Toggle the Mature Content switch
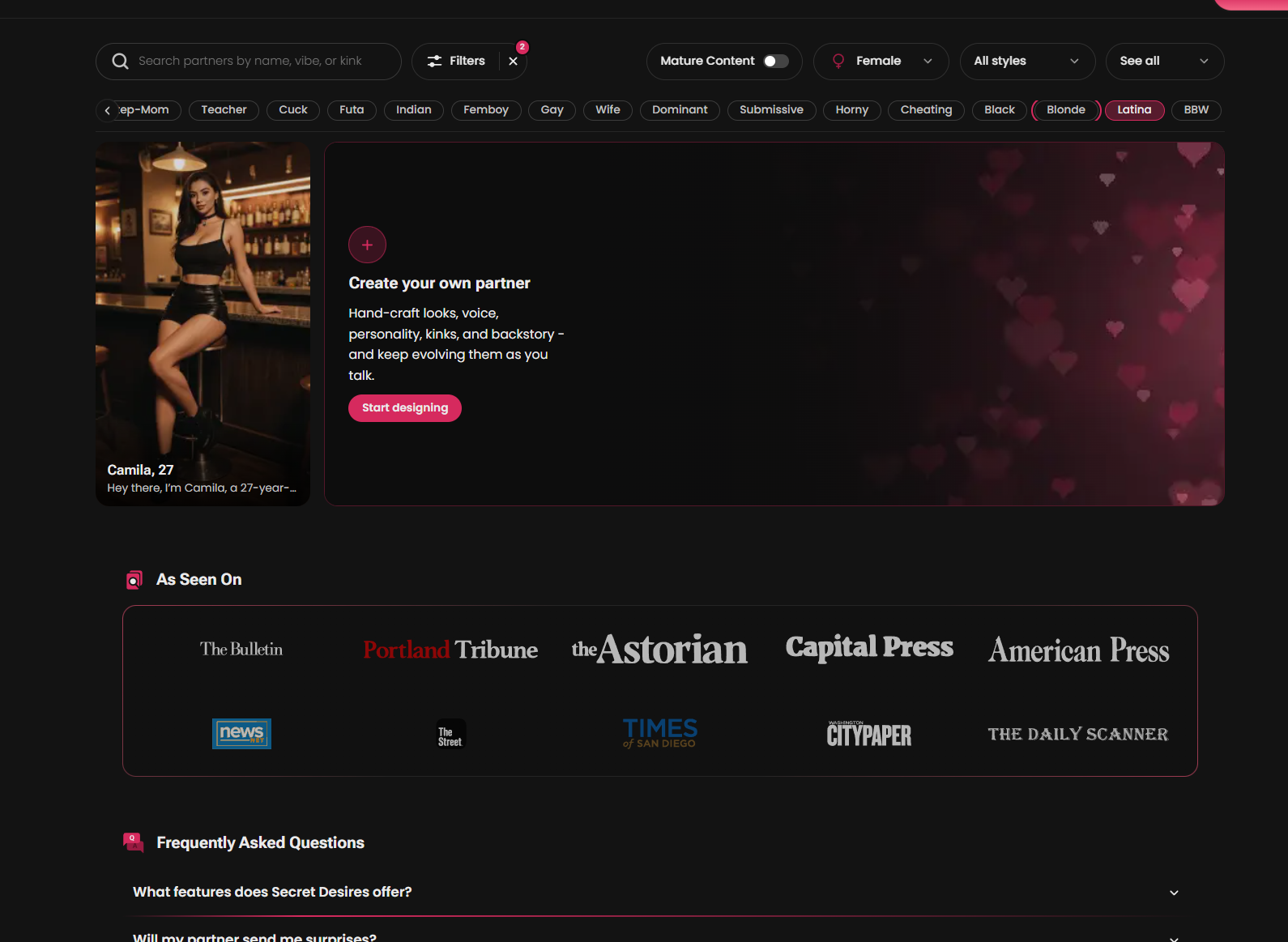Viewport: 1288px width, 942px height. (x=775, y=62)
